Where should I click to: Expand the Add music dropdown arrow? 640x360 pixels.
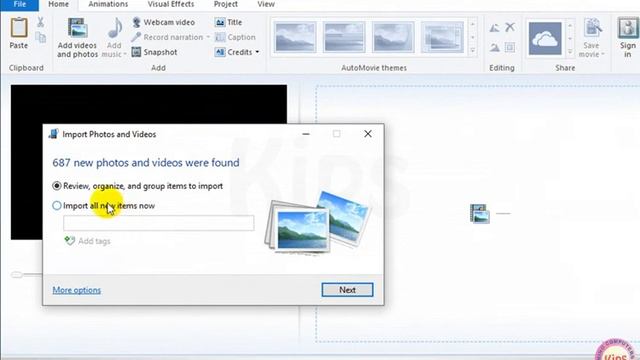pyautogui.click(x=124, y=55)
